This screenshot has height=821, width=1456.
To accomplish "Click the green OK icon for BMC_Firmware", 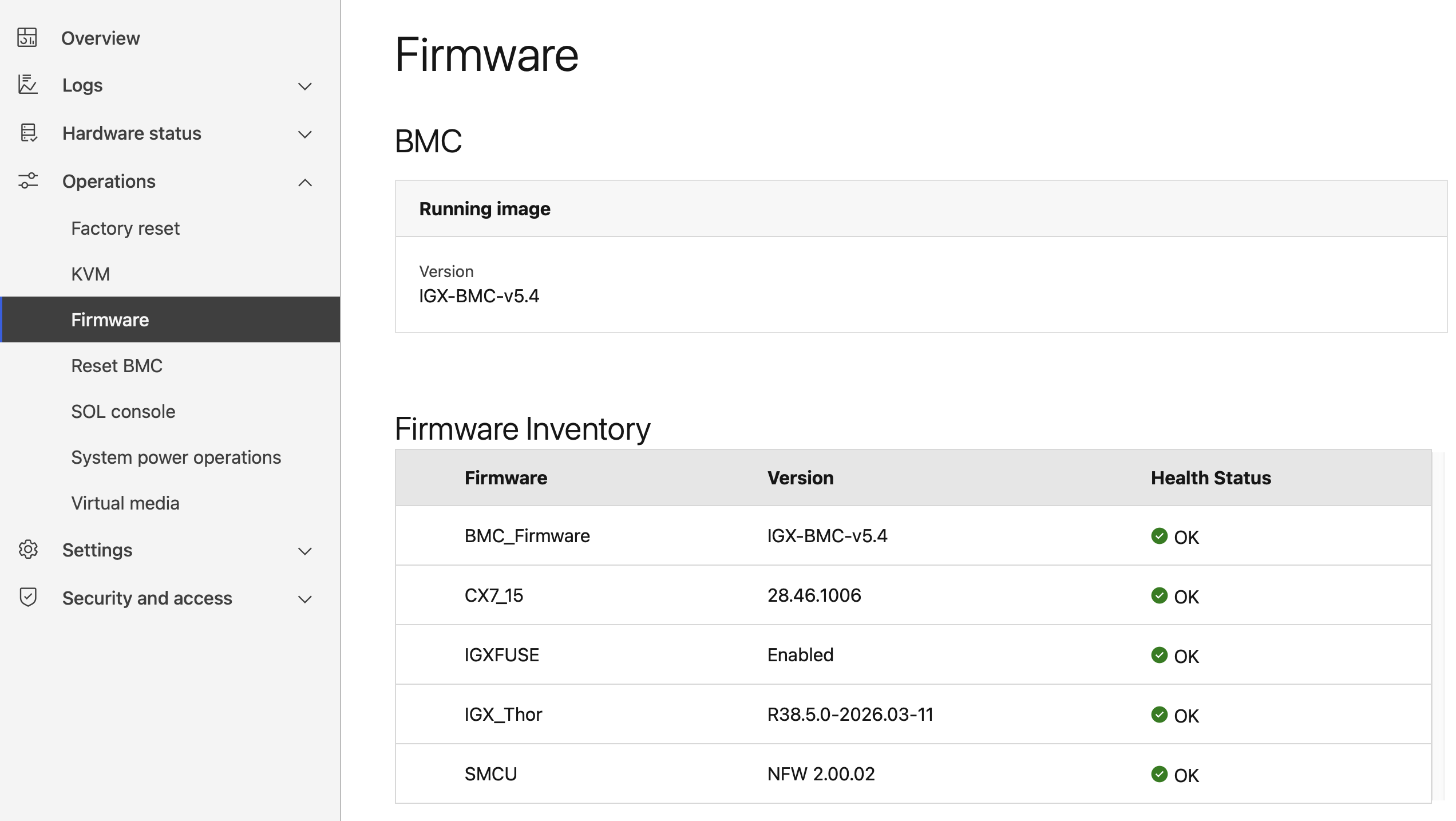I will pos(1160,536).
